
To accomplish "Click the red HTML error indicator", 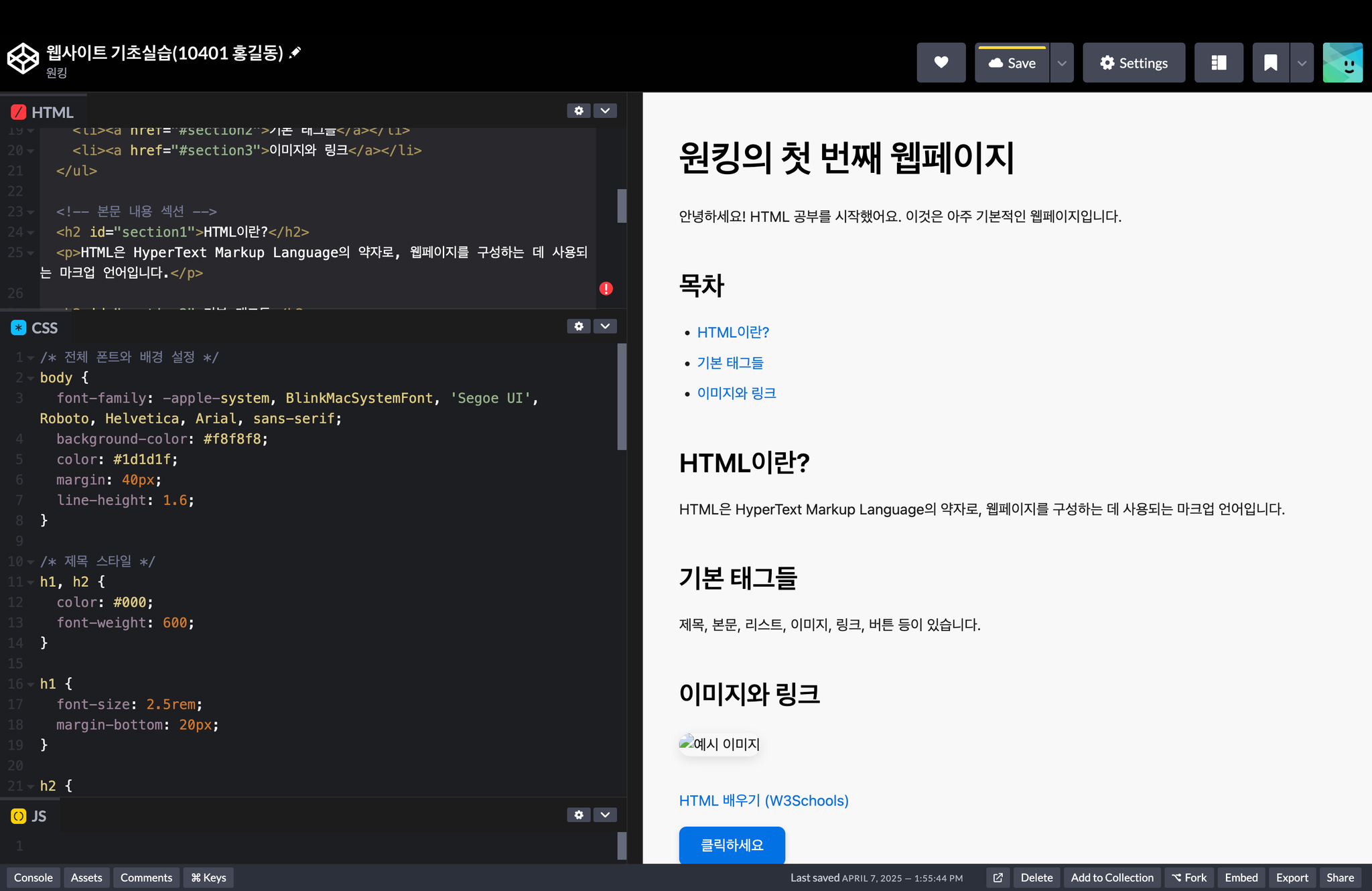I will 606,289.
